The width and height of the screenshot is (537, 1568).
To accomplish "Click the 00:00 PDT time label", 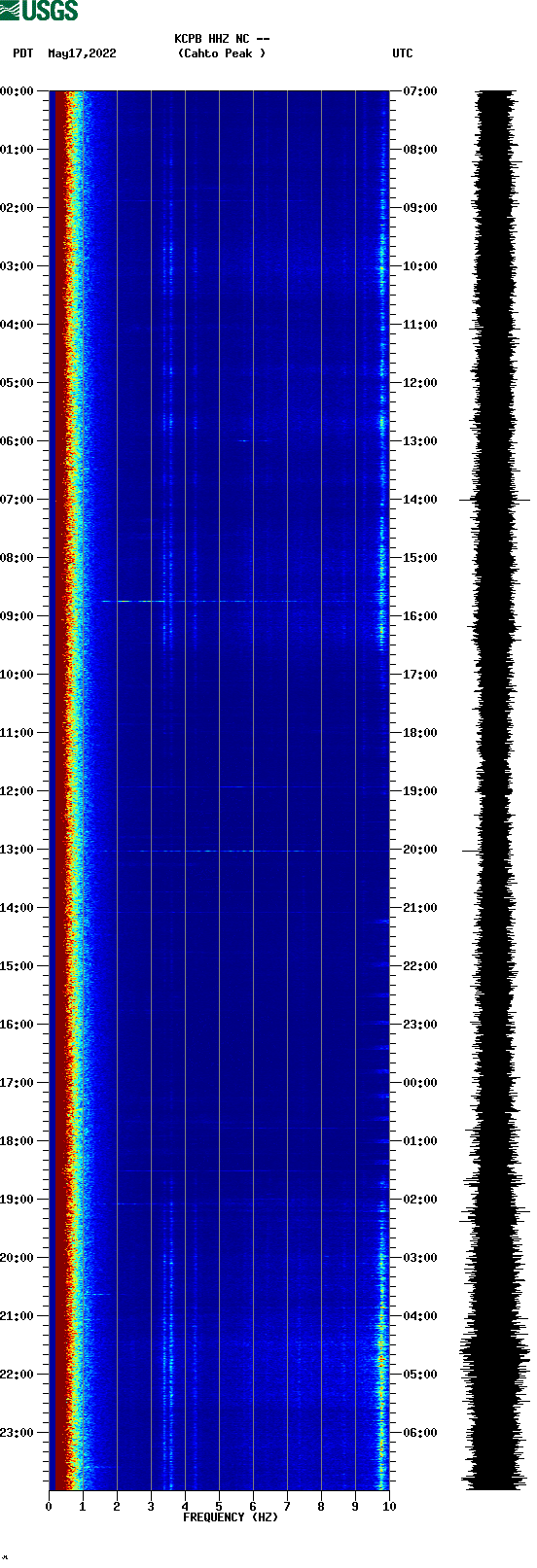I will click(x=18, y=91).
